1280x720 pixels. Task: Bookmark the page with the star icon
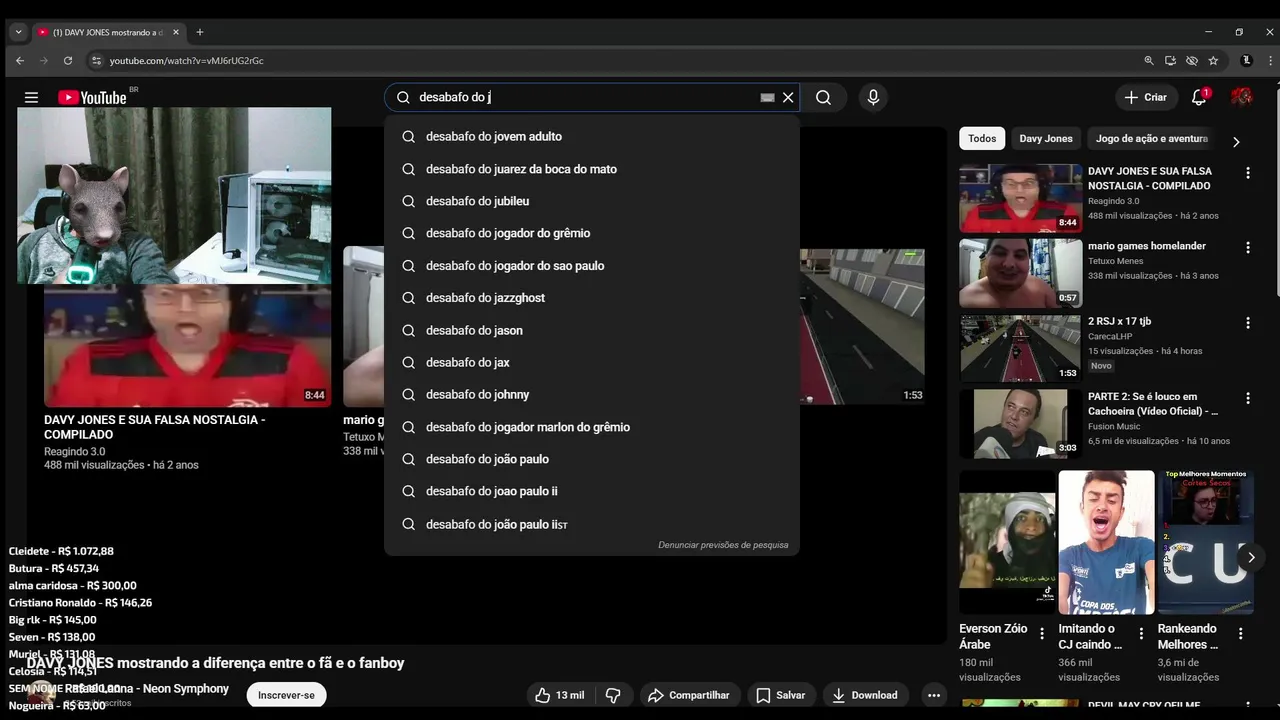[1213, 60]
